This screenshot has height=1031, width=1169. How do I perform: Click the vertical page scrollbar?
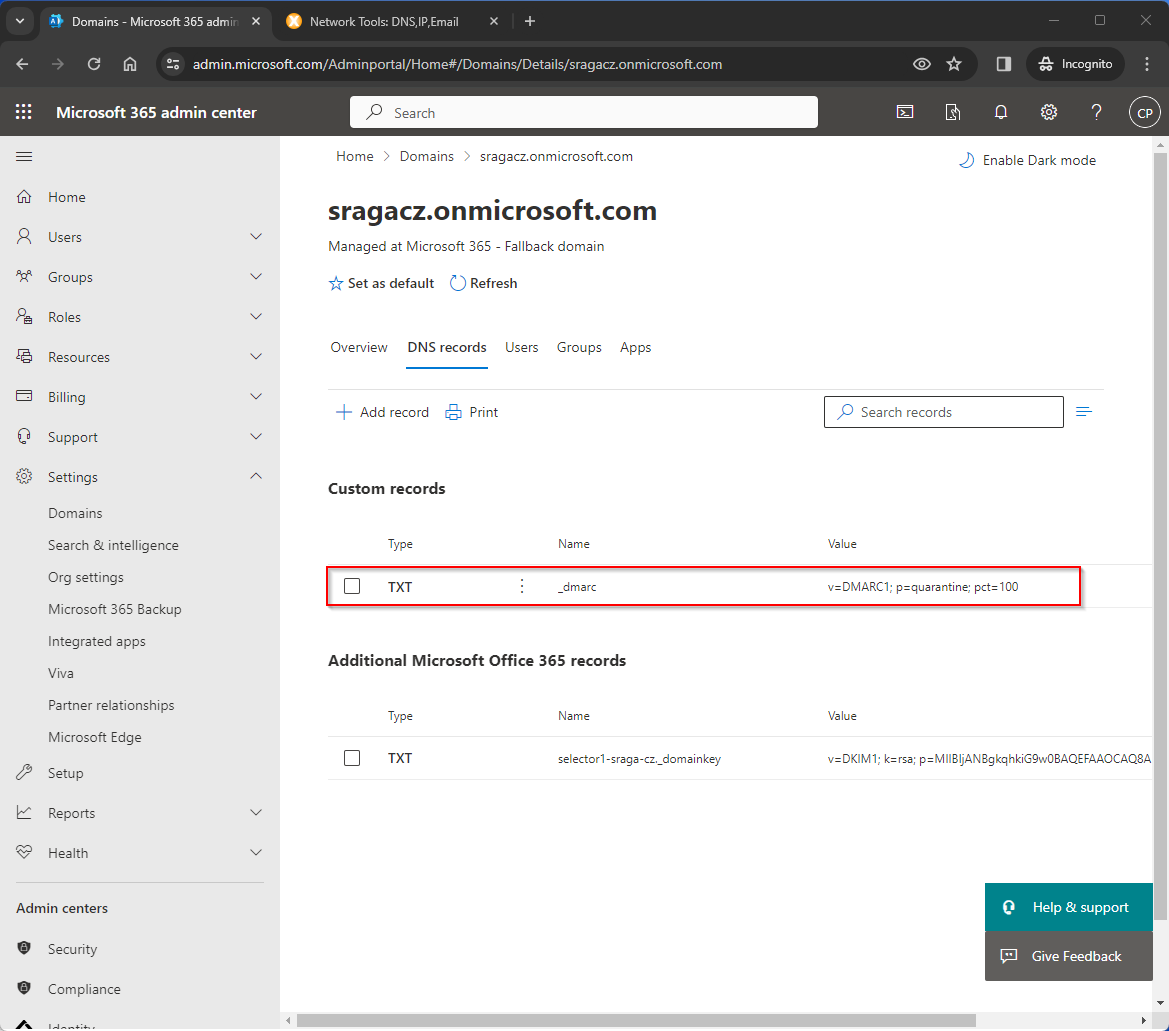click(1160, 537)
